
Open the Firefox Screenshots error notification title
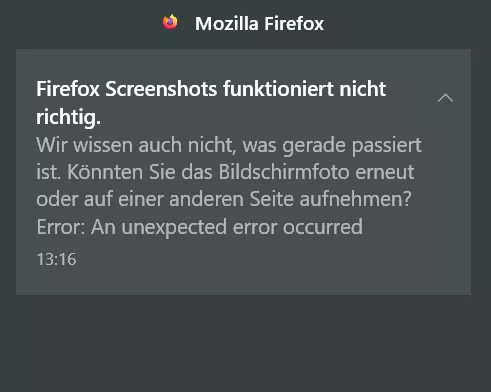coord(211,103)
